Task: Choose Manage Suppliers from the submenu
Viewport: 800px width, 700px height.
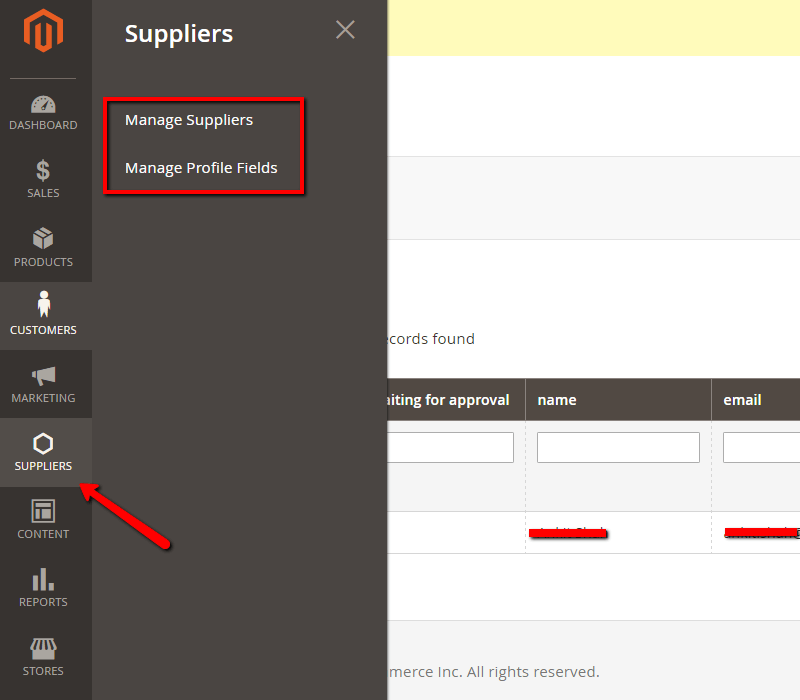Action: [189, 120]
